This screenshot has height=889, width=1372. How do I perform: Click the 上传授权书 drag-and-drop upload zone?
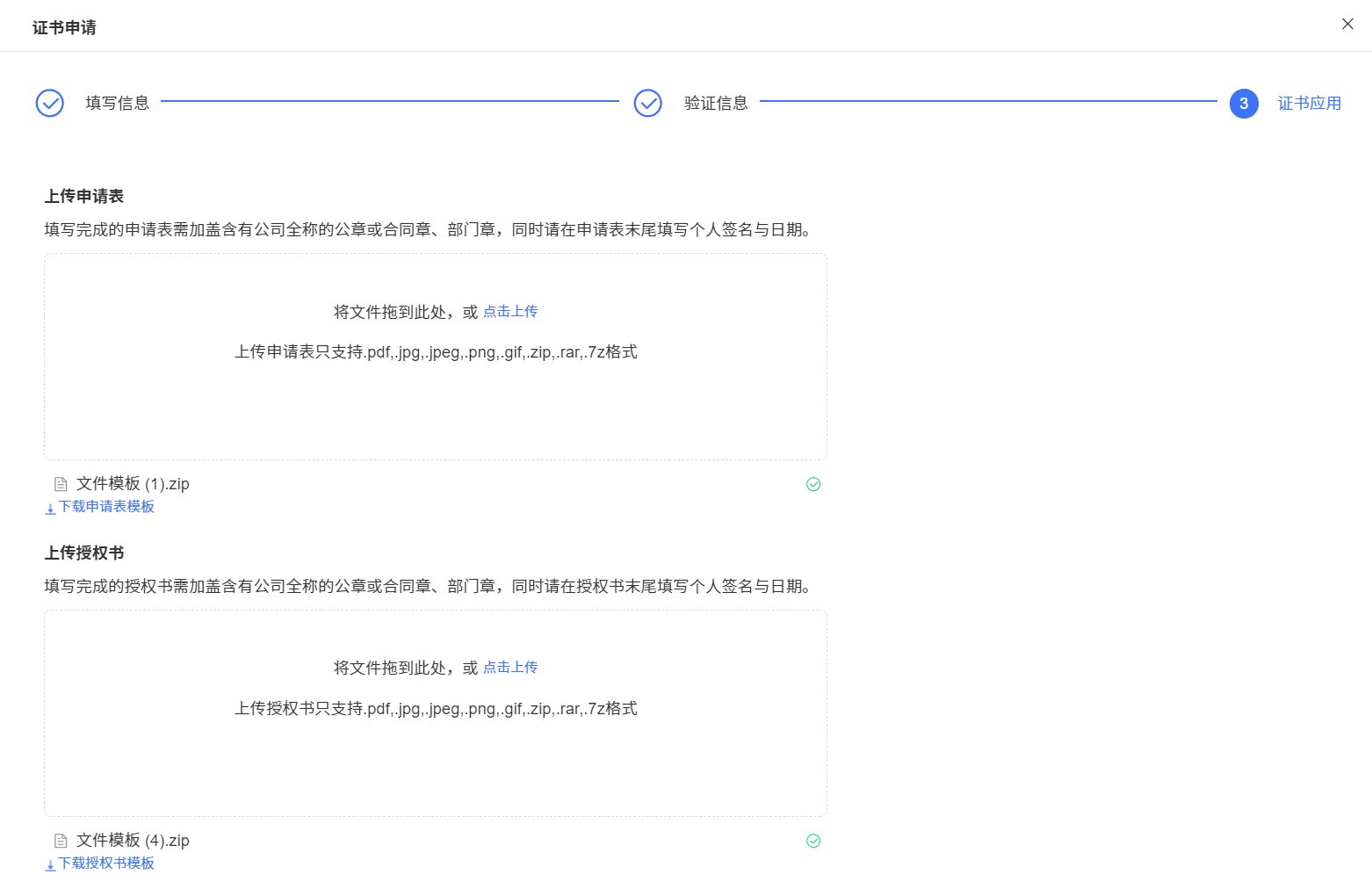[436, 764]
